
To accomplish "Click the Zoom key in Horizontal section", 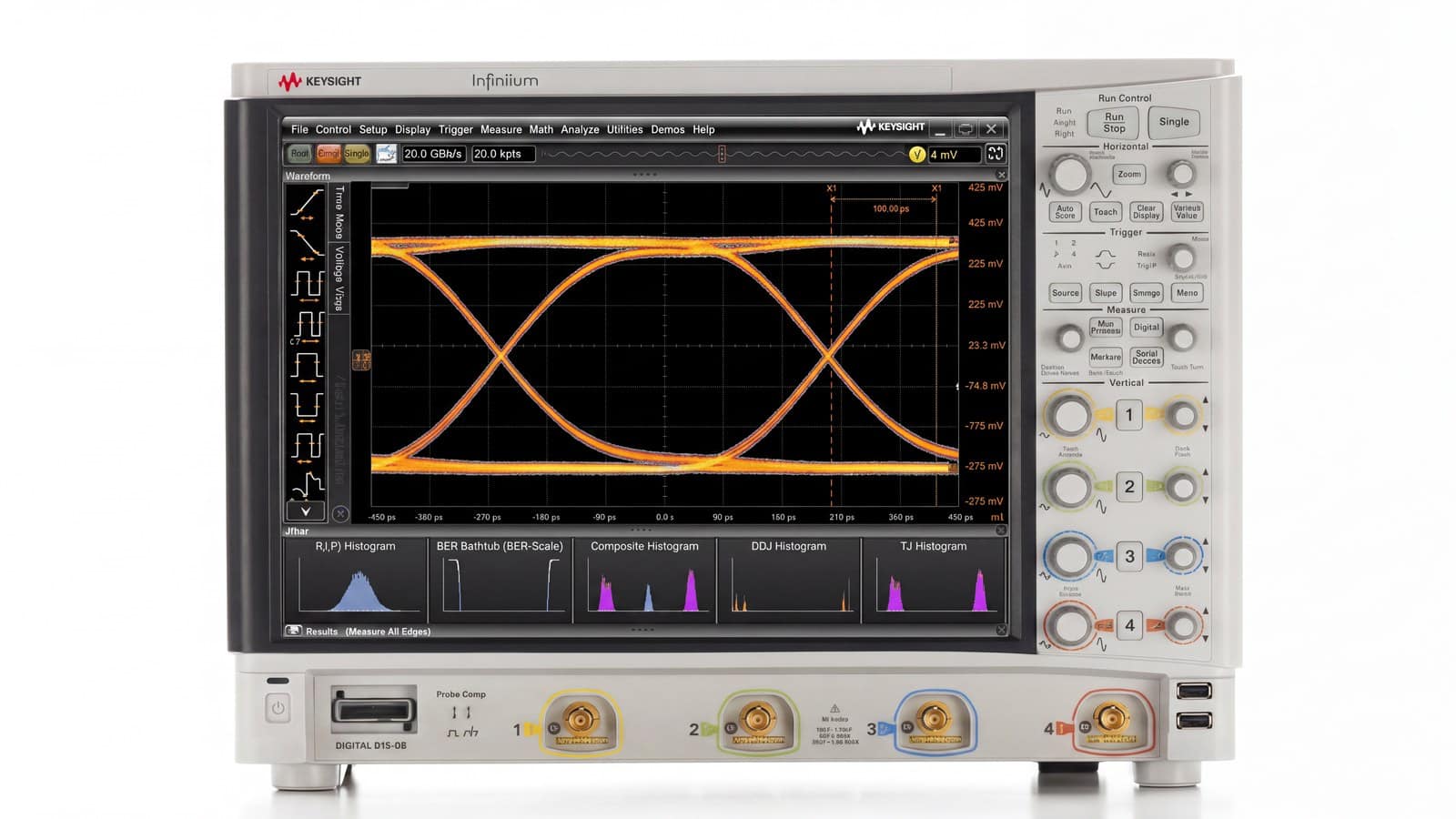I will tap(1129, 174).
